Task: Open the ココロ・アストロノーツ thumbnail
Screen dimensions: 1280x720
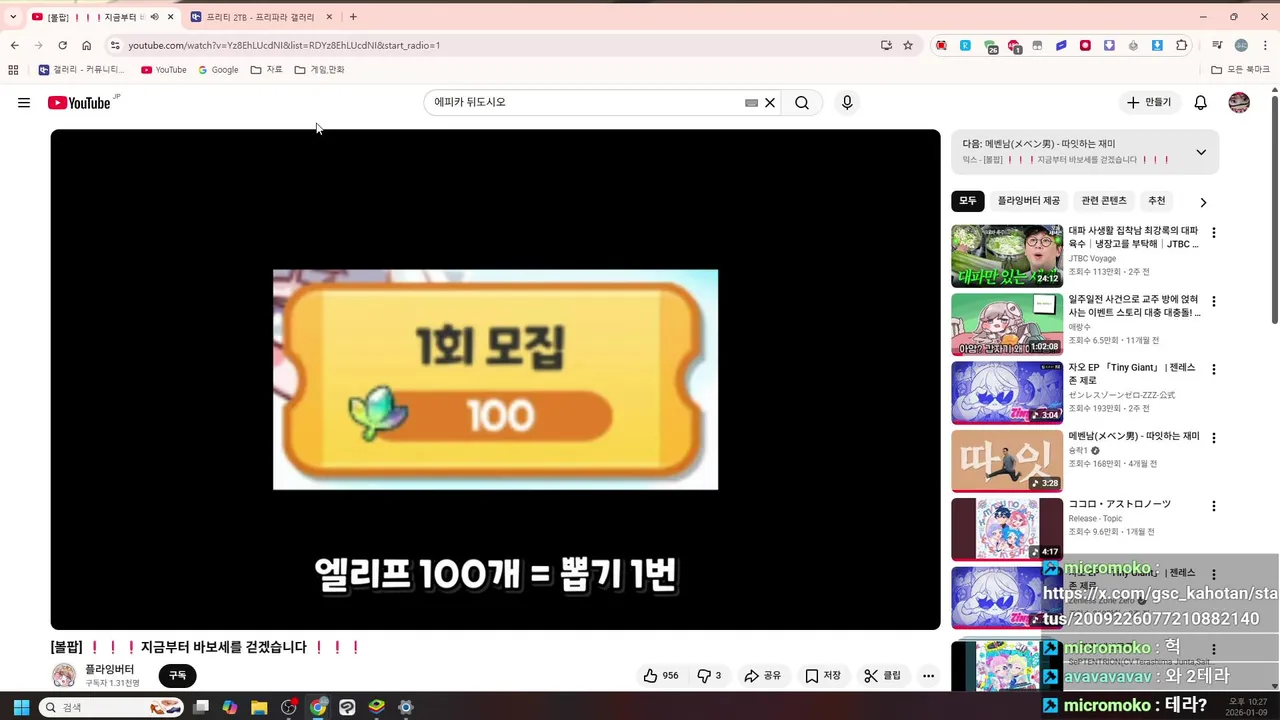Action: [1007, 529]
